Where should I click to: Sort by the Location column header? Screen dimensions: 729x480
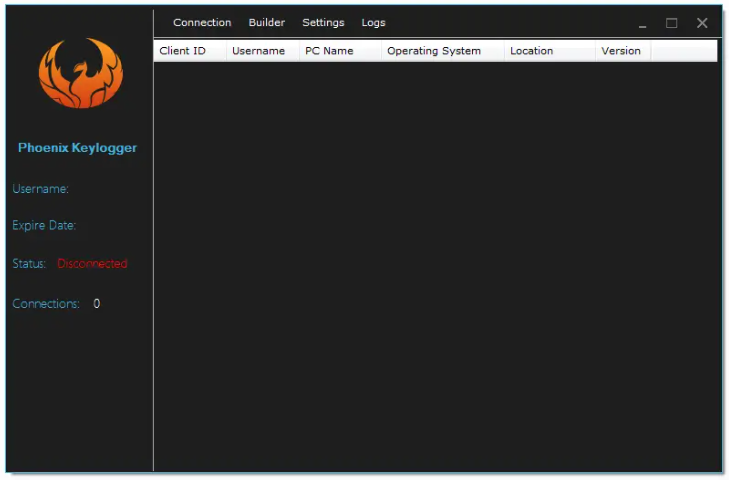(x=531, y=51)
